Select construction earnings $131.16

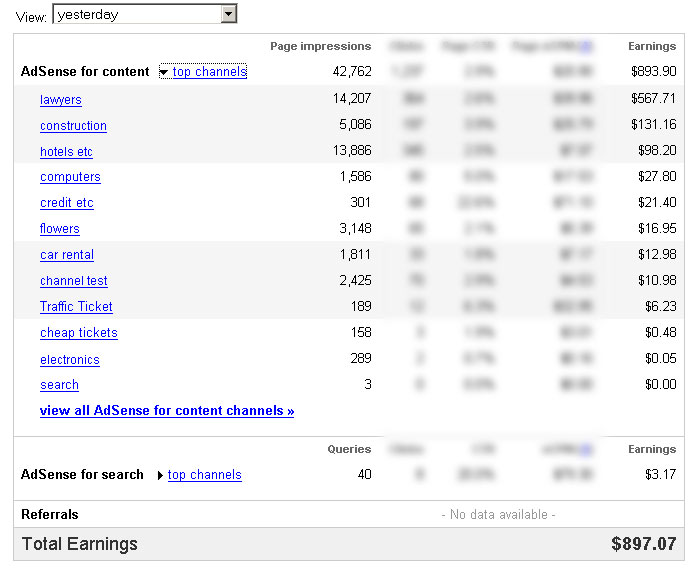coord(654,124)
